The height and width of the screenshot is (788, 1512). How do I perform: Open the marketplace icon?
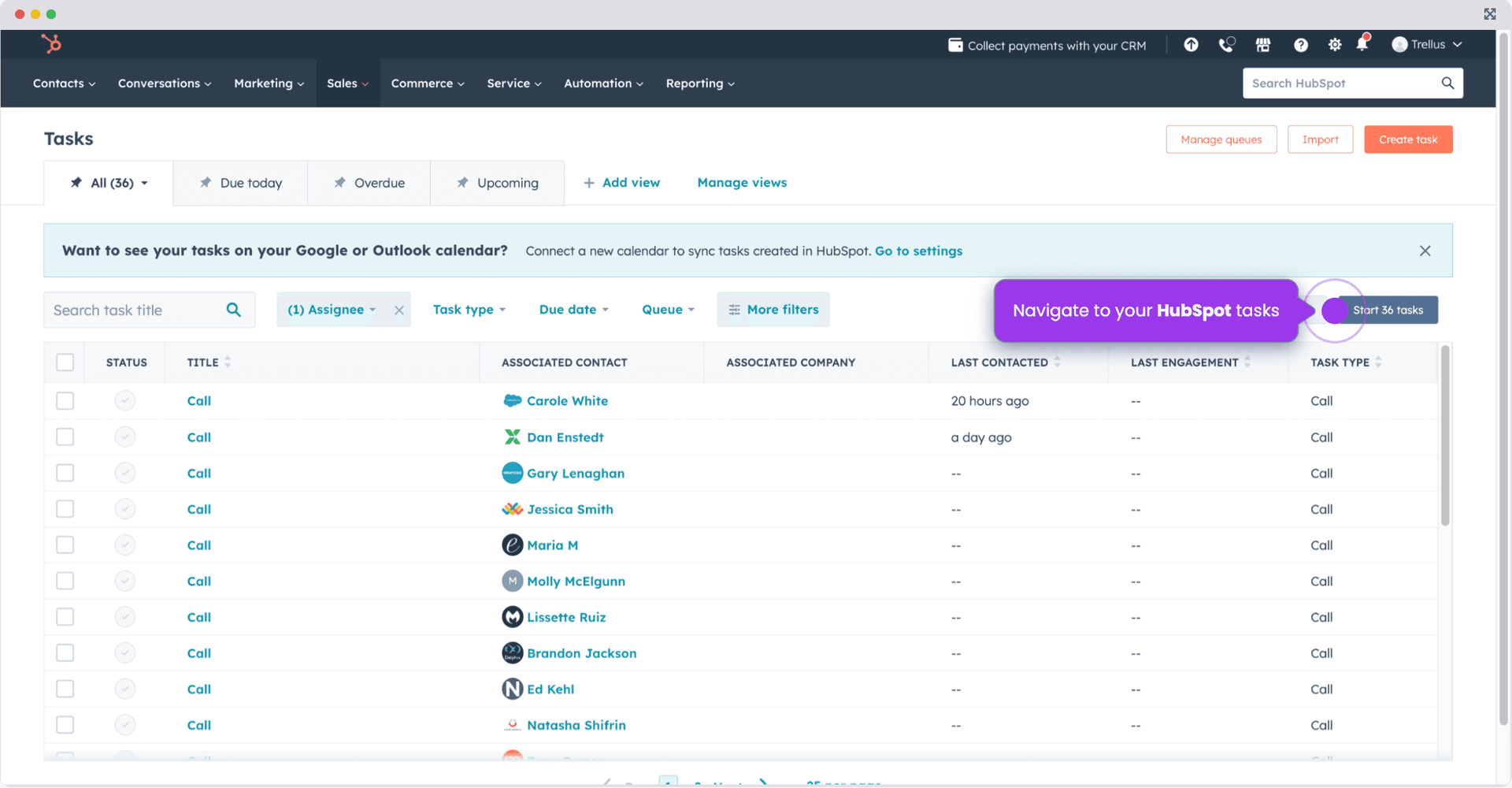(x=1263, y=45)
